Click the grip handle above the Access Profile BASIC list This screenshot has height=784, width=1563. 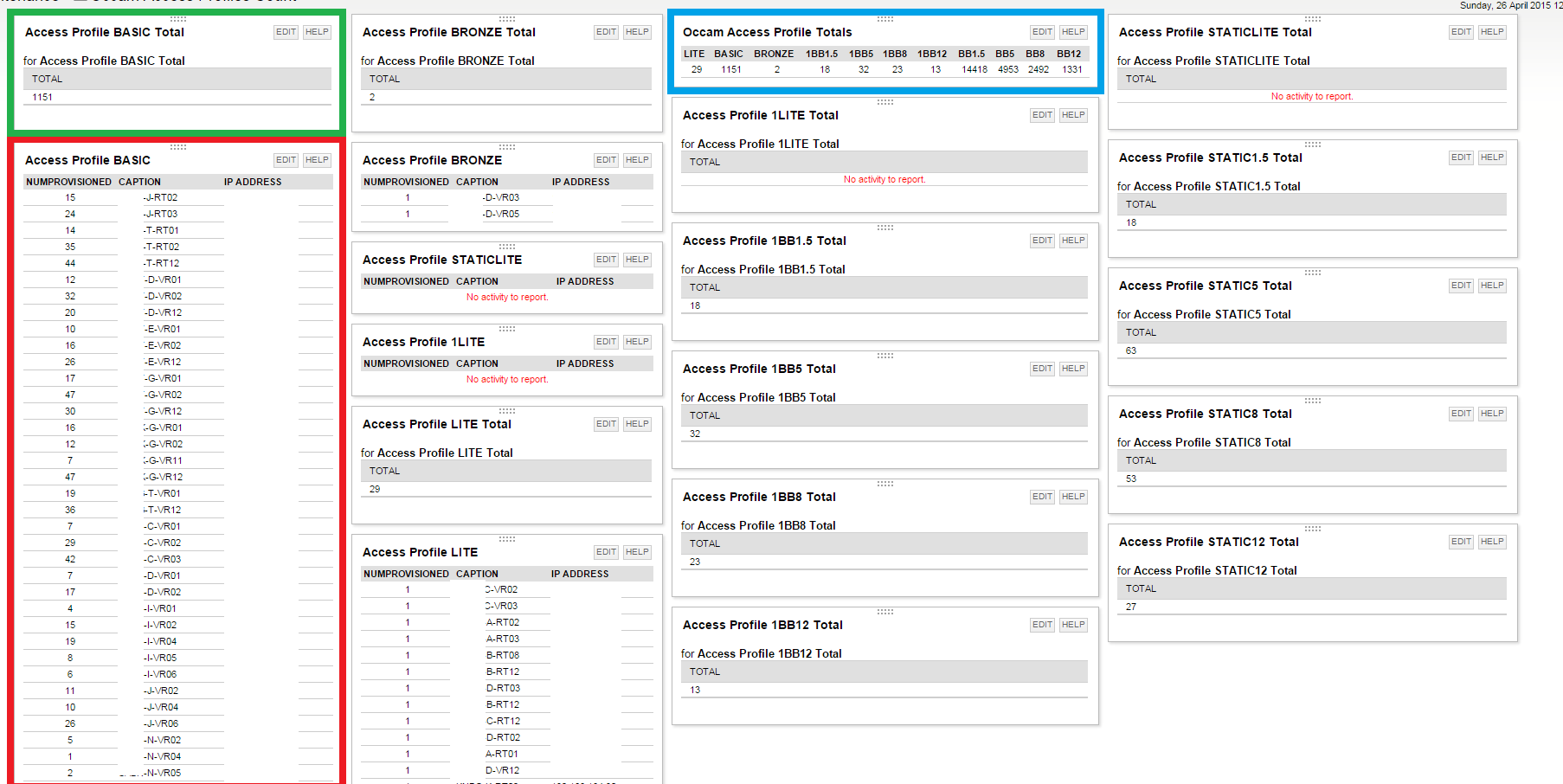(178, 147)
